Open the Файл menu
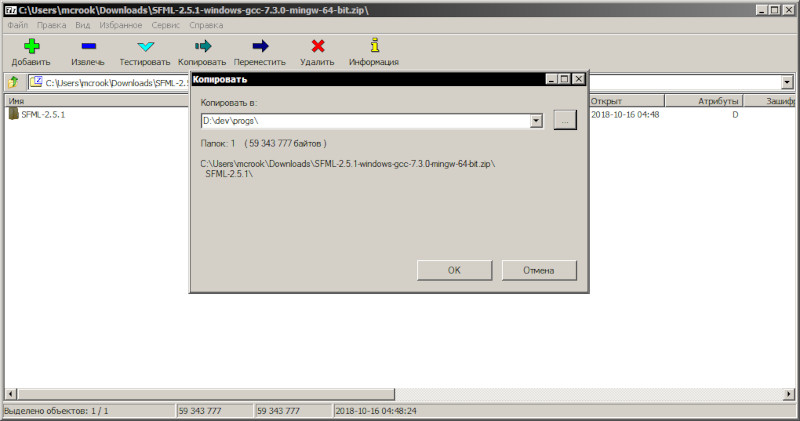Viewport: 800px width, 421px height. pyautogui.click(x=18, y=25)
